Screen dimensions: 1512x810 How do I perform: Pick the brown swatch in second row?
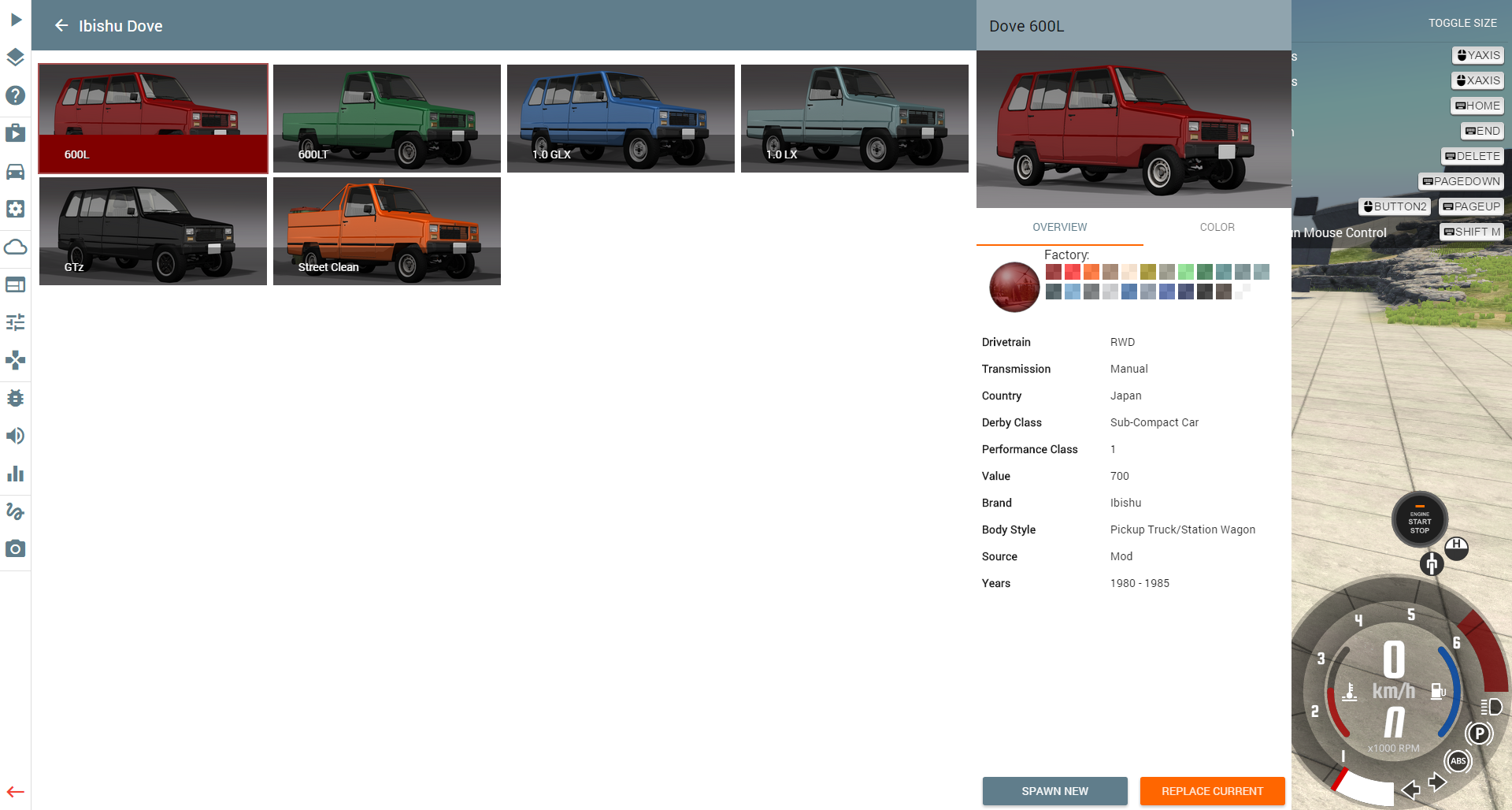[x=1224, y=292]
